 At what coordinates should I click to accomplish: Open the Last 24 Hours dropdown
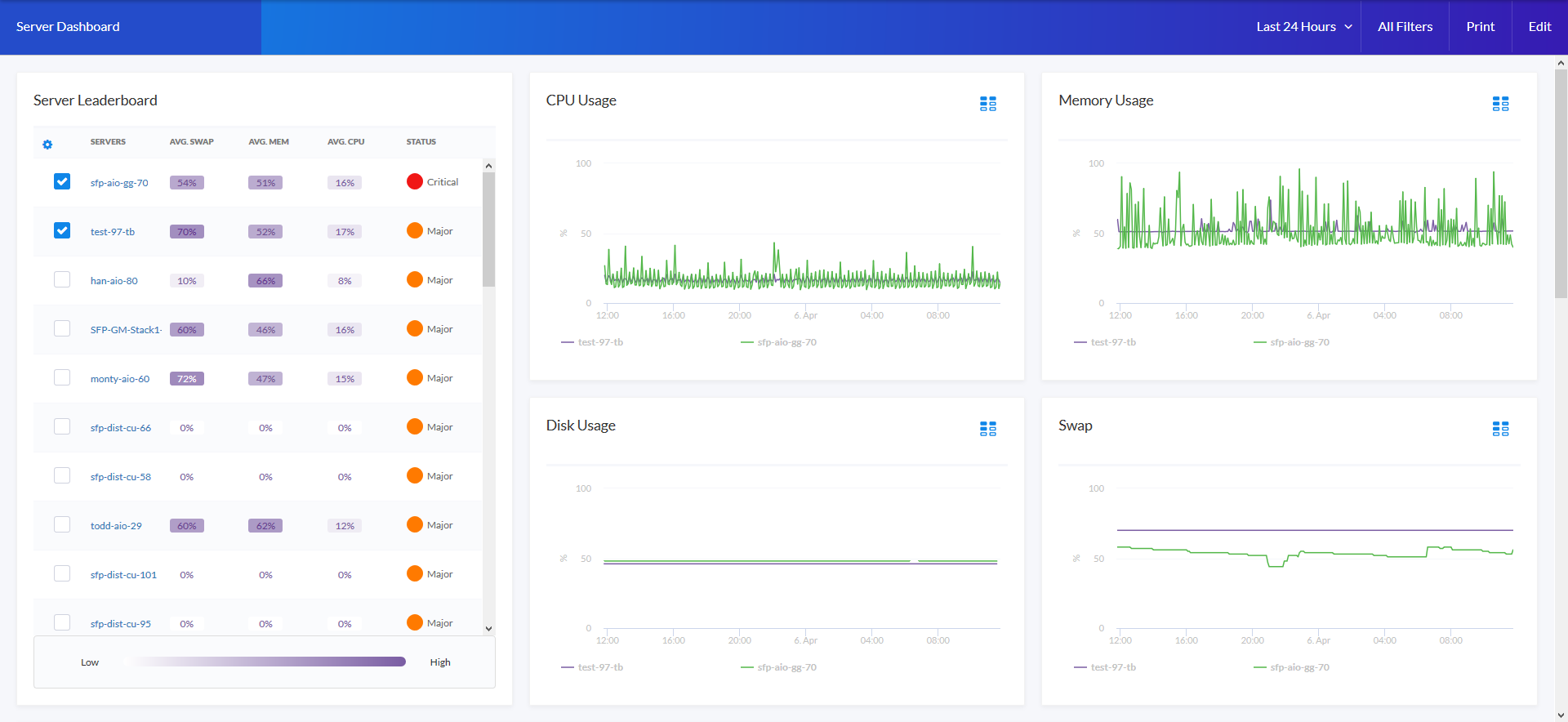(x=1303, y=27)
